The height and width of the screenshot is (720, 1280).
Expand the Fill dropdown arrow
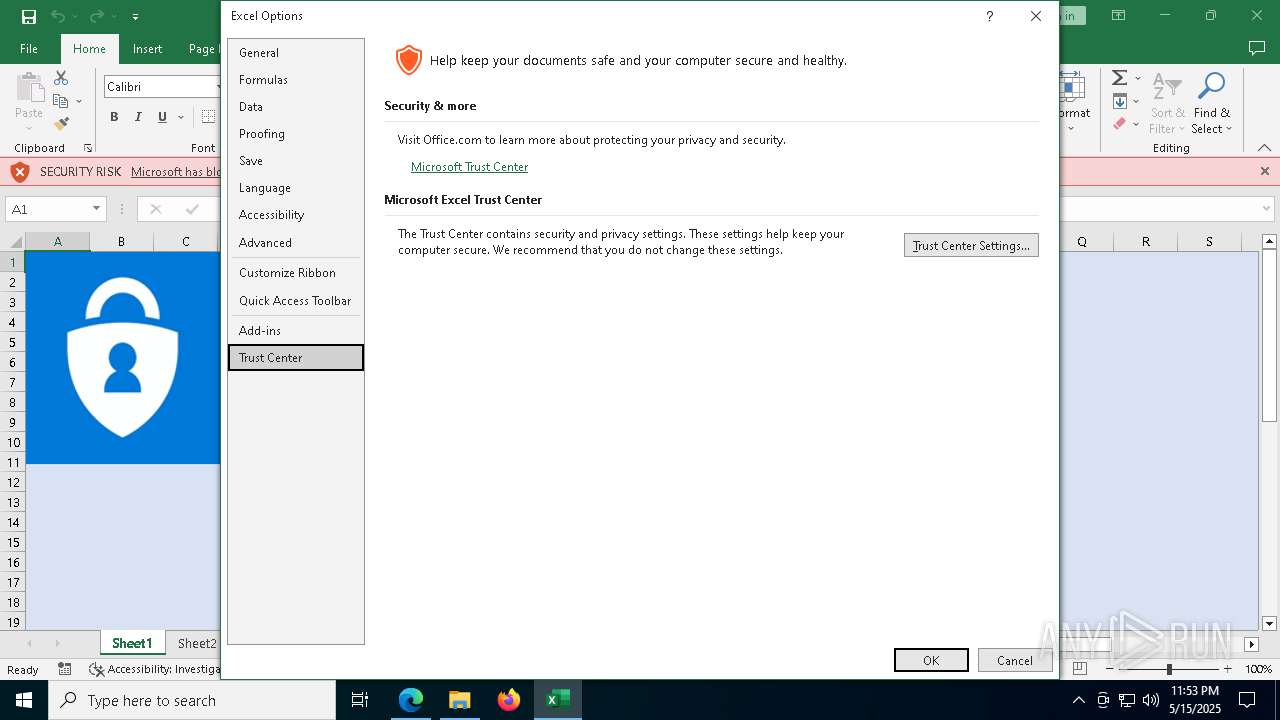[x=1138, y=102]
